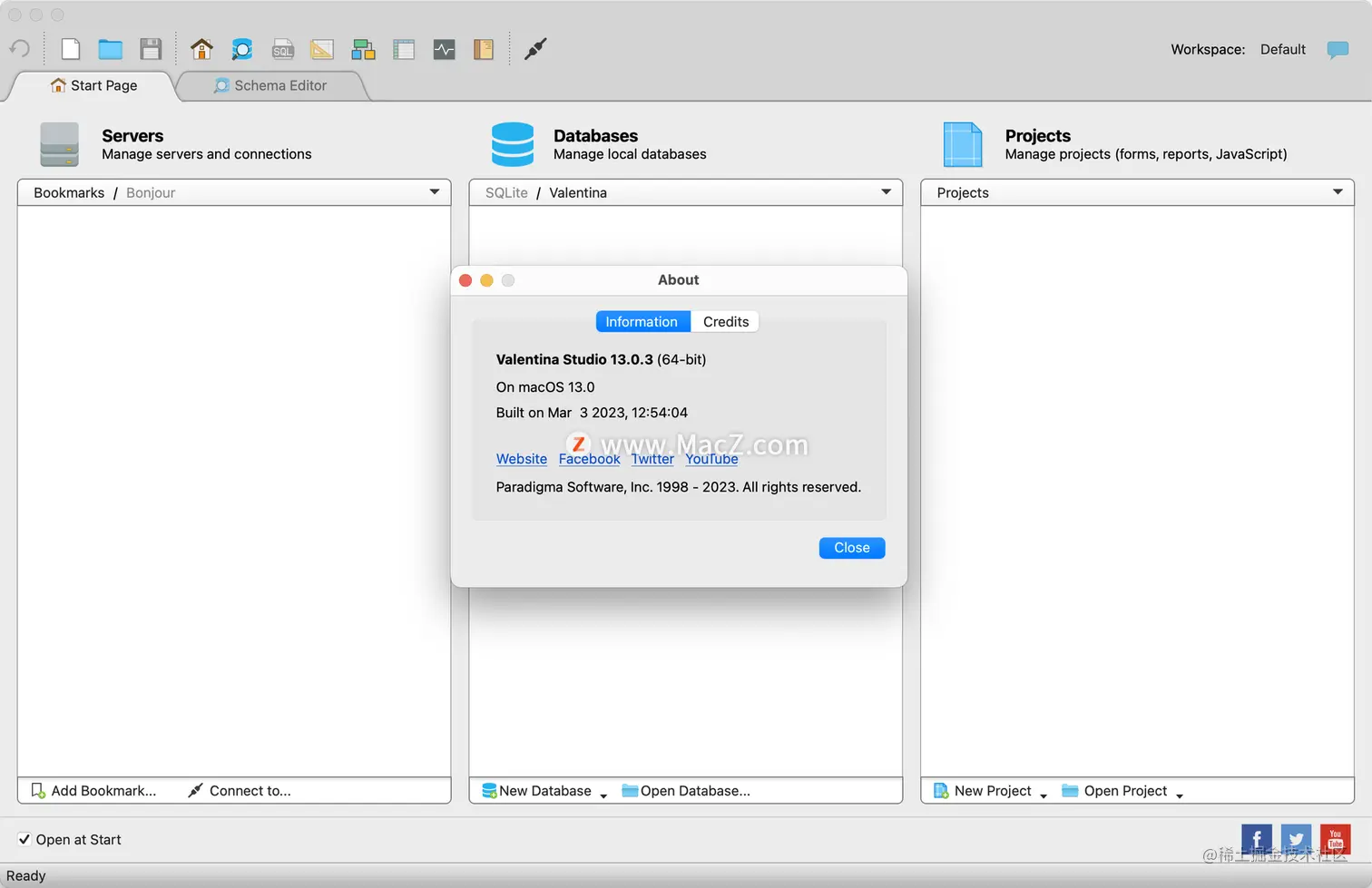Click the Ready status bar text

coord(25,876)
